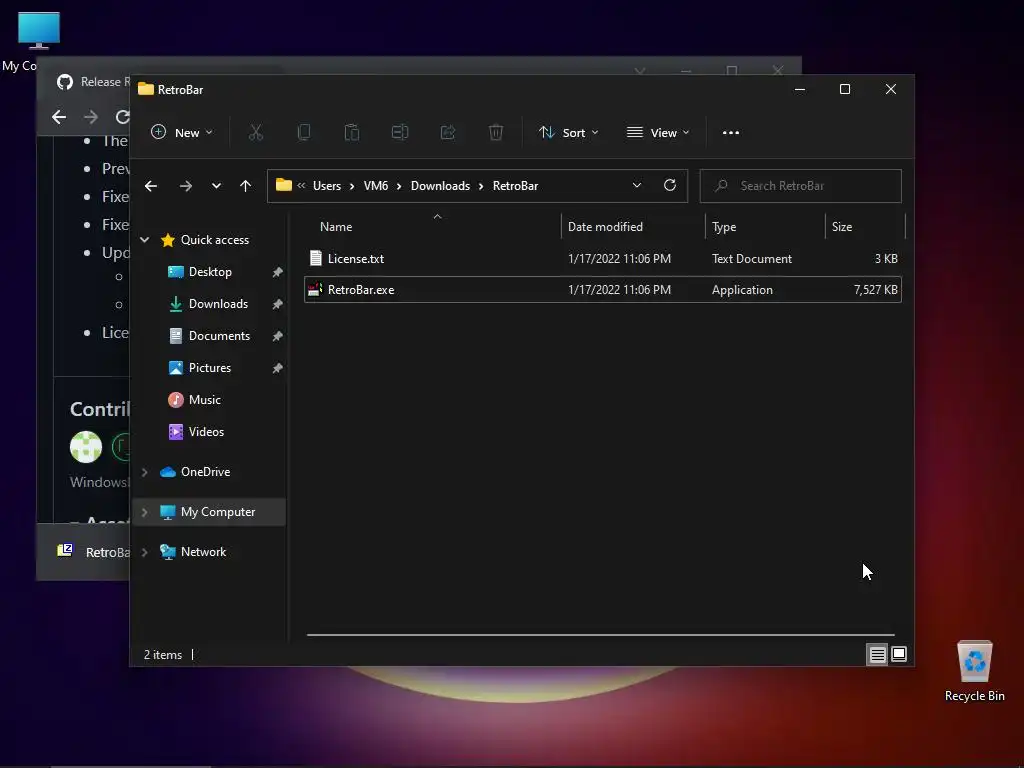Collapse the Quick access section
The image size is (1024, 768).
145,240
